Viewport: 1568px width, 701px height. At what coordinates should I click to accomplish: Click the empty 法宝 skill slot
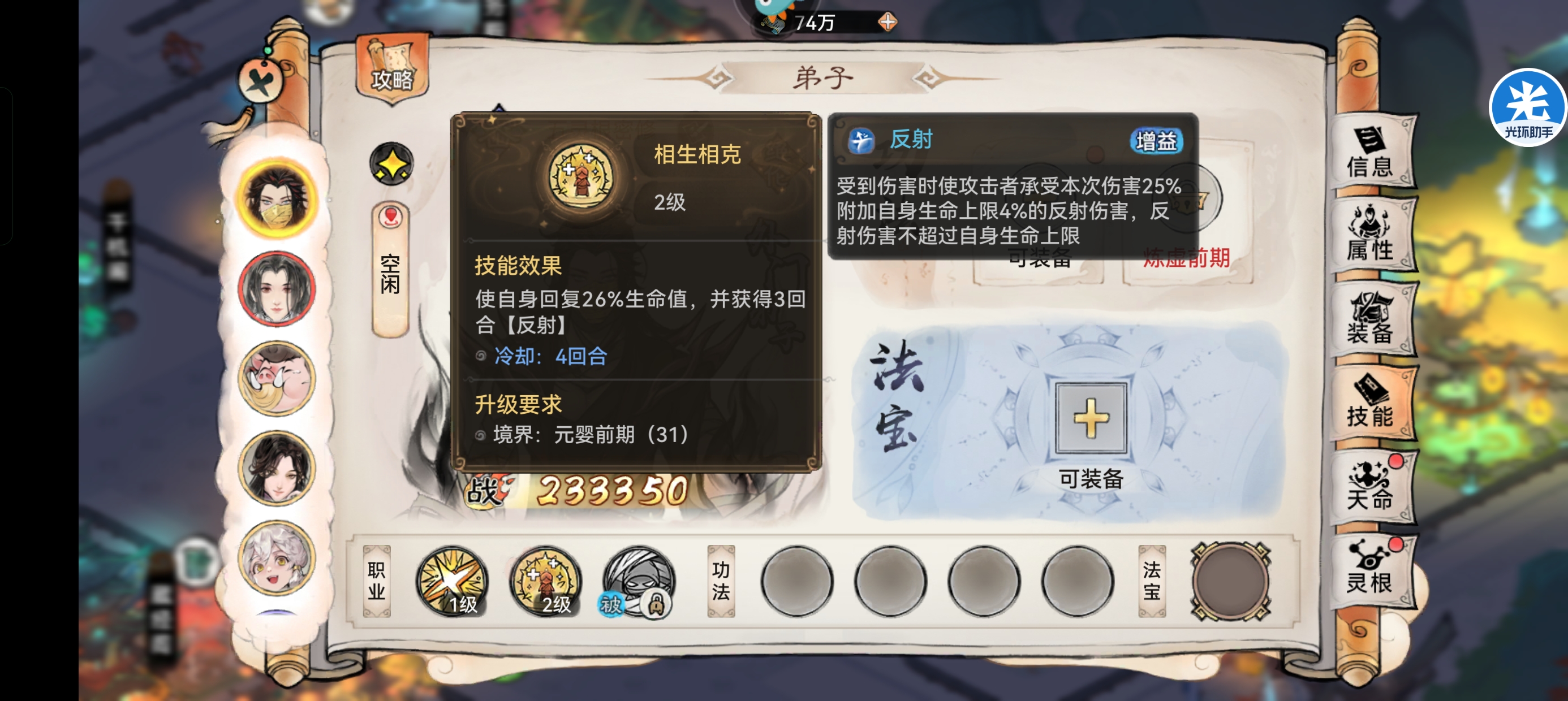point(1230,581)
